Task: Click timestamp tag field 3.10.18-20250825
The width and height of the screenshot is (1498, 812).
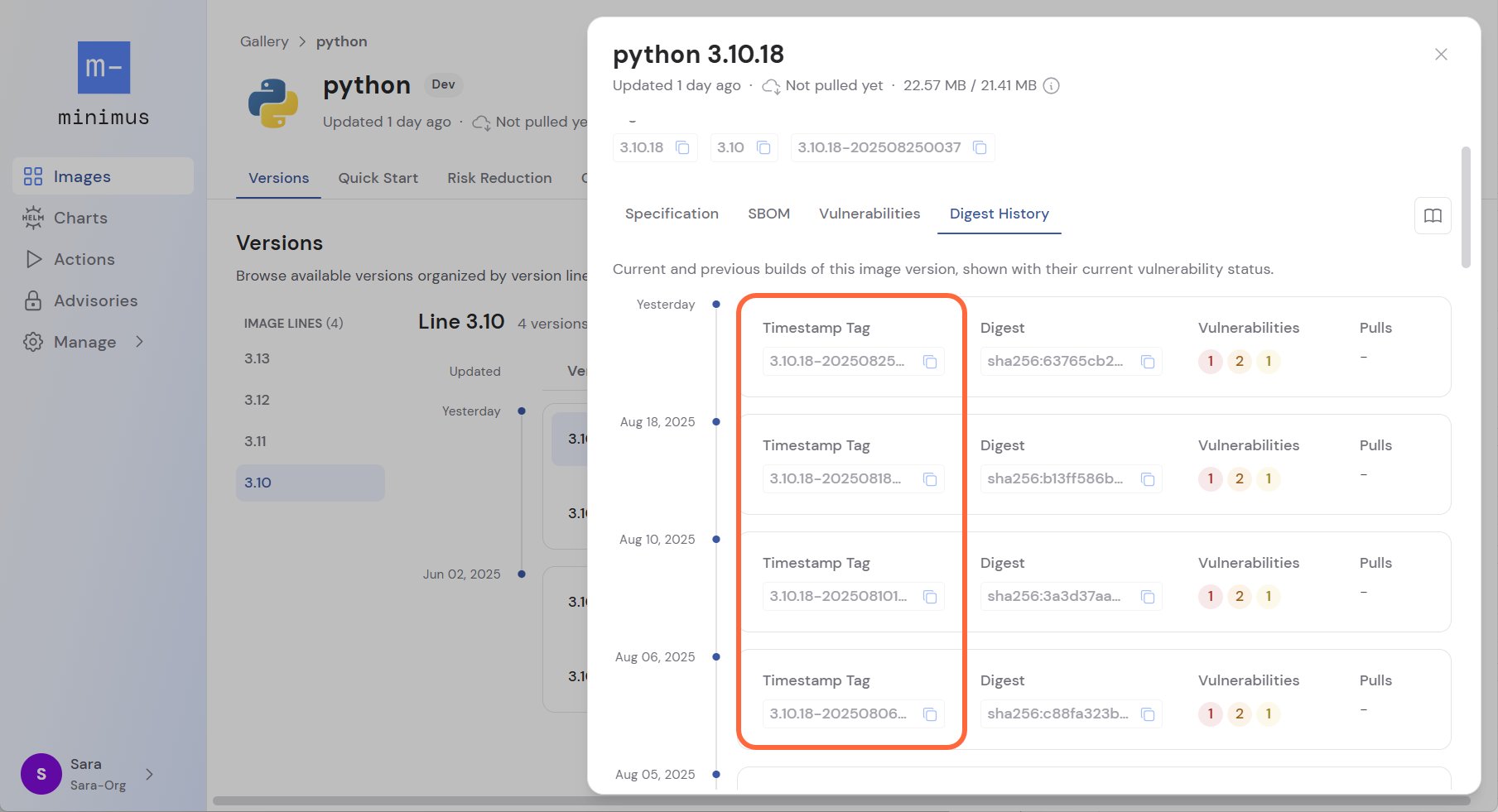Action: pos(853,362)
